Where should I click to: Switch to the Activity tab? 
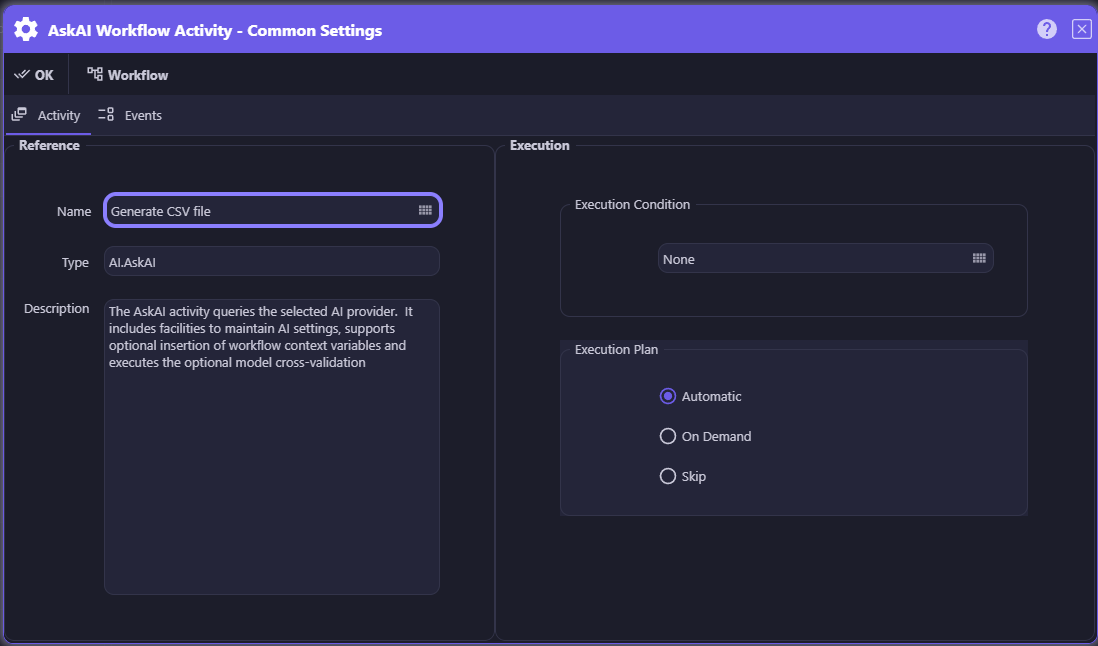(47, 115)
